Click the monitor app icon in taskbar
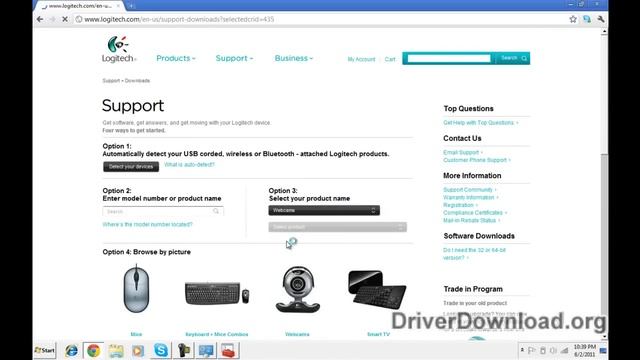Viewport: 640px width, 360px height. [x=206, y=351]
